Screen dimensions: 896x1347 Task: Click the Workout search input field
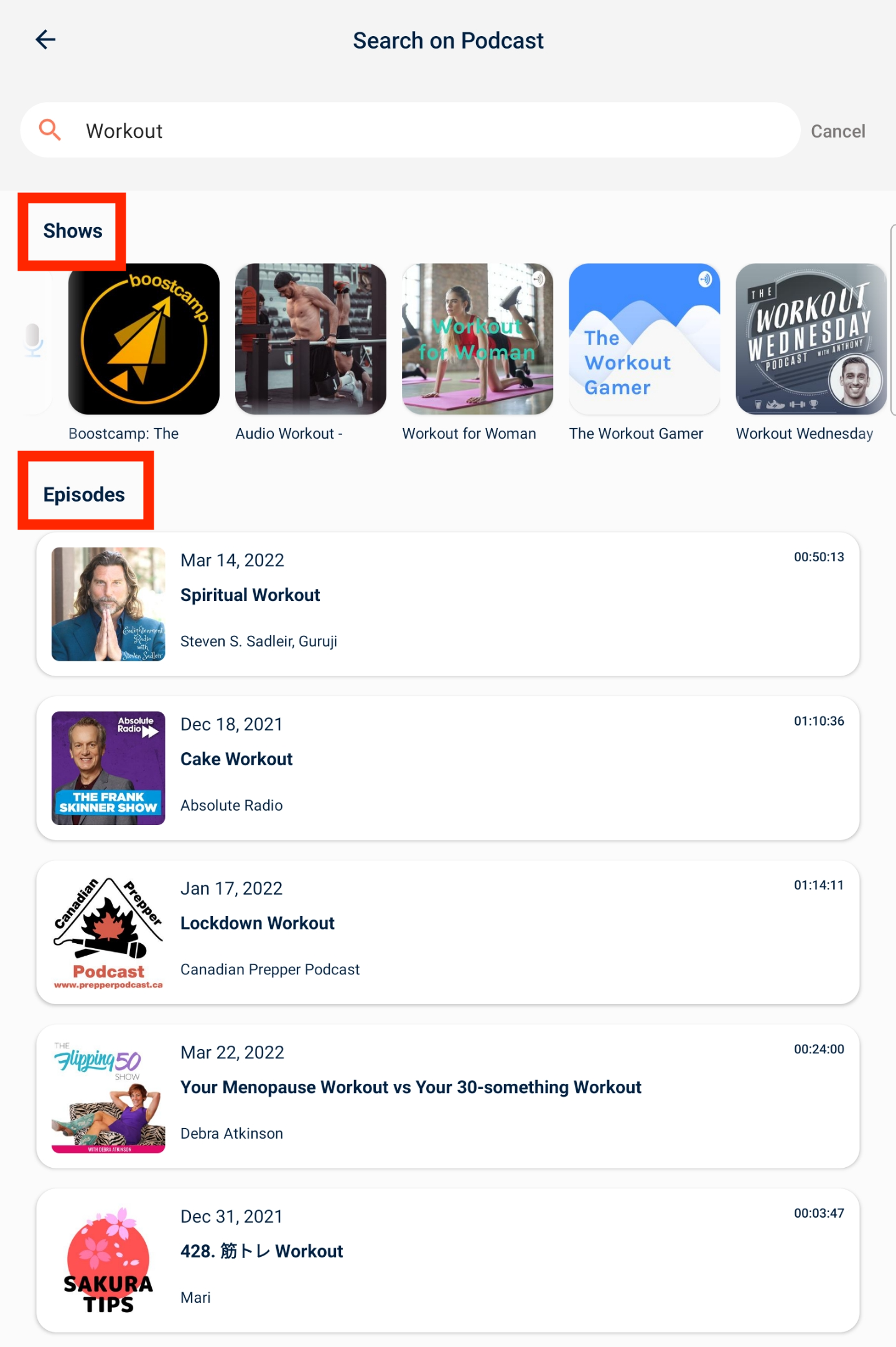click(x=410, y=130)
